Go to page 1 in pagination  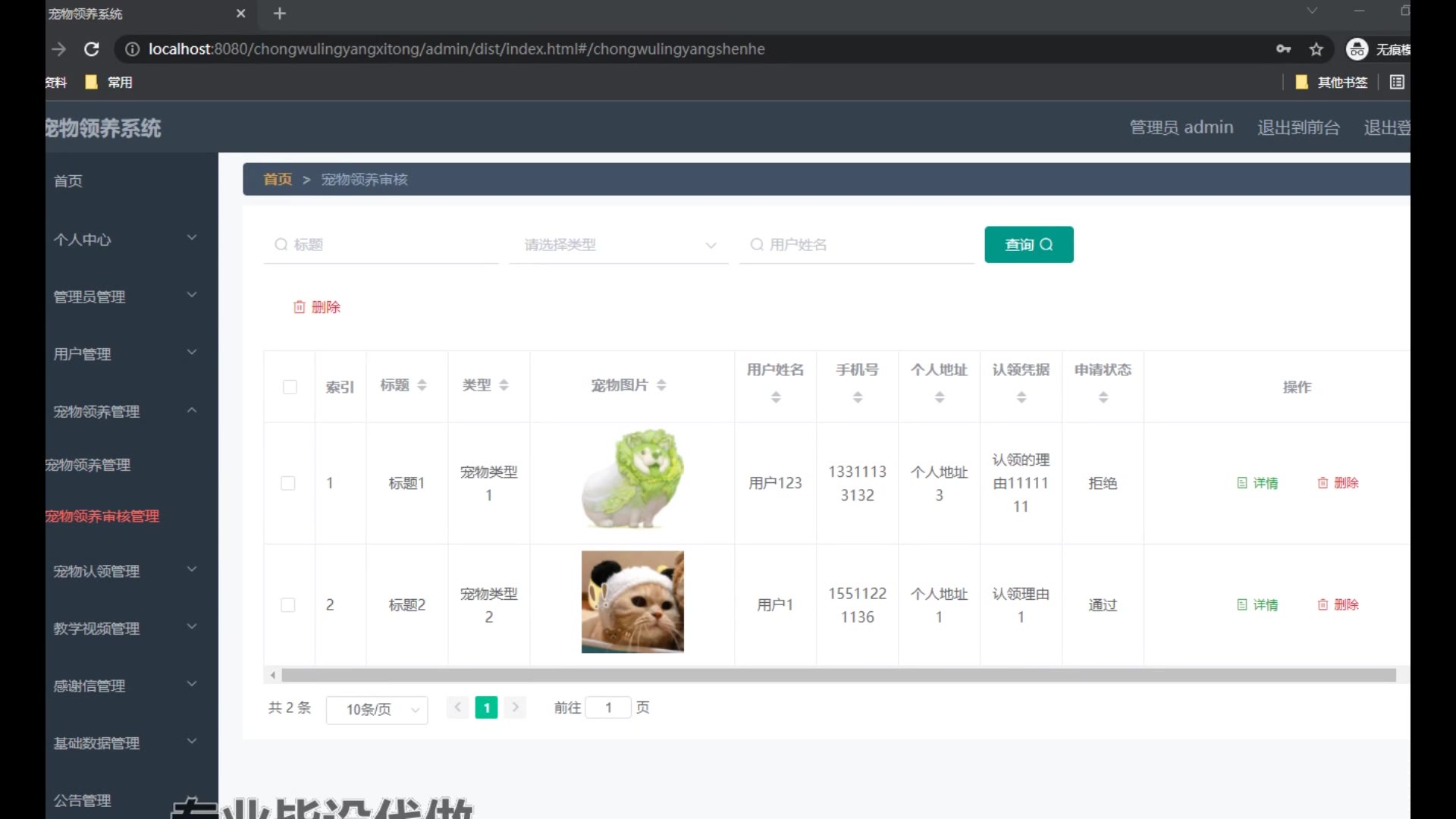[x=486, y=708]
